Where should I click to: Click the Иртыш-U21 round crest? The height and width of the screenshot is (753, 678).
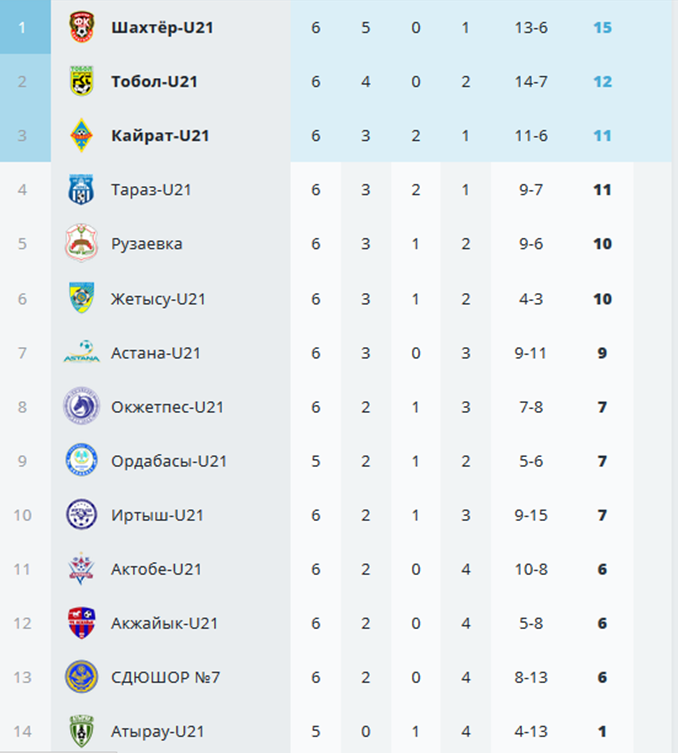pos(81,514)
